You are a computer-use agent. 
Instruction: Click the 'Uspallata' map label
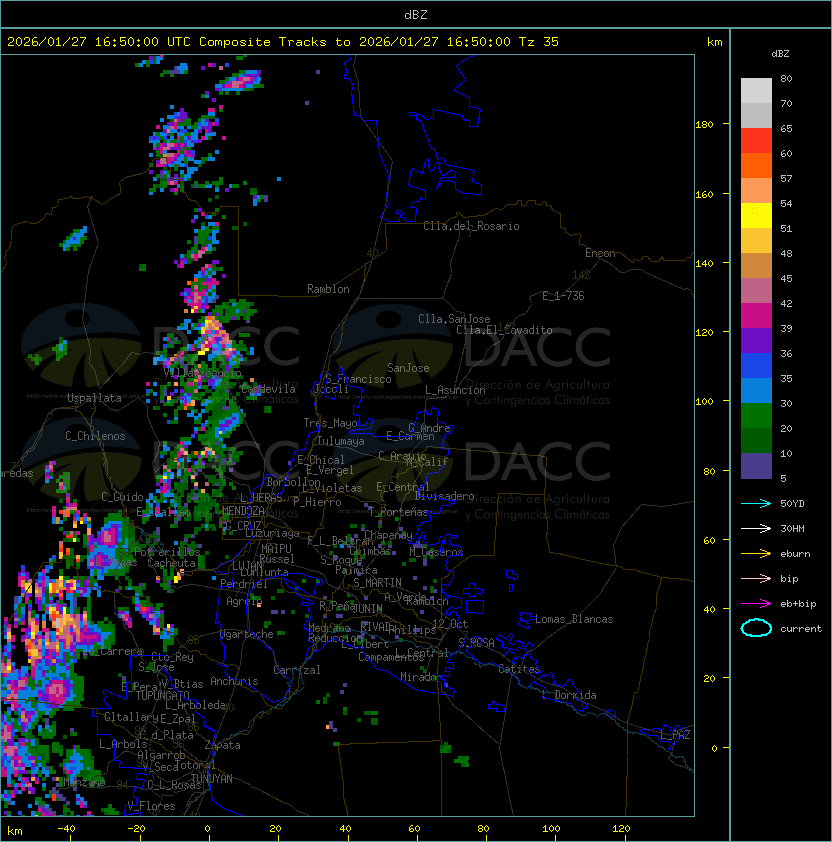click(x=94, y=398)
